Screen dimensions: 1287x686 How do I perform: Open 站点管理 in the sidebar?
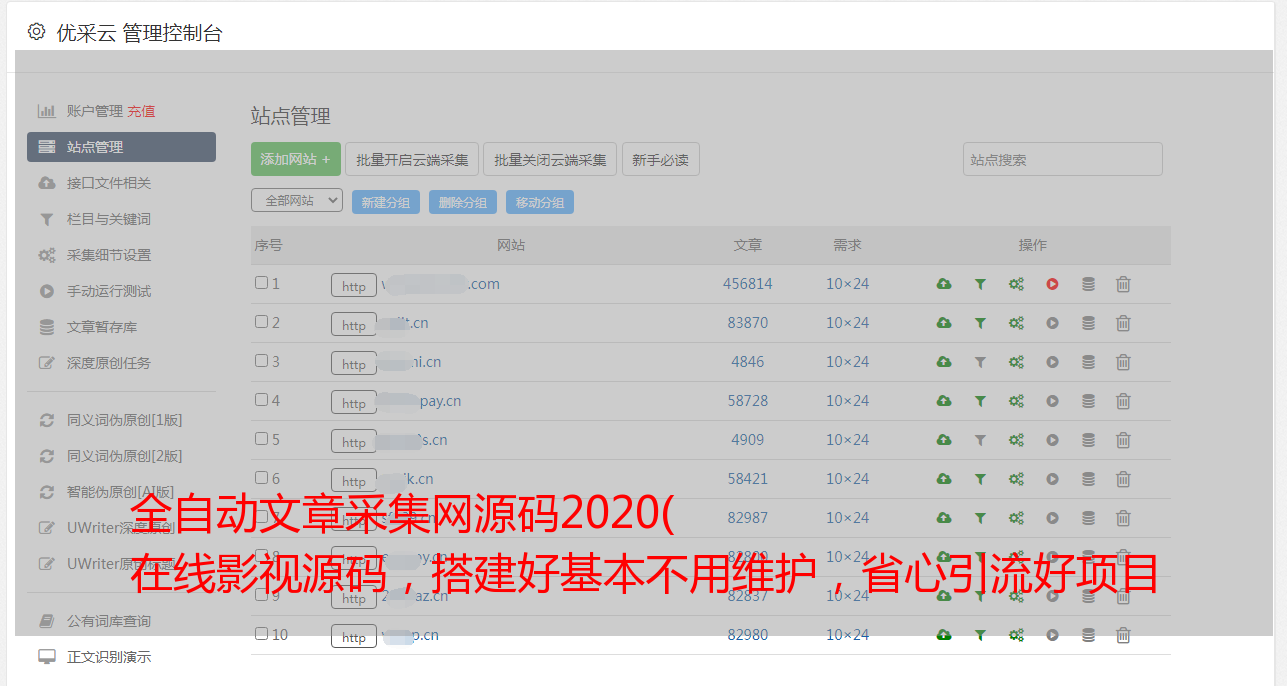click(121, 147)
